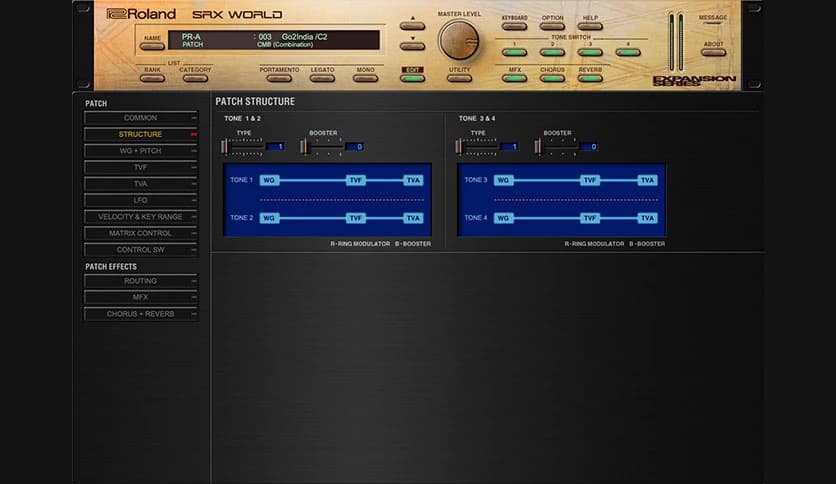This screenshot has width=836, height=484.
Task: Click the Tone 2 TVF block
Action: click(x=356, y=218)
